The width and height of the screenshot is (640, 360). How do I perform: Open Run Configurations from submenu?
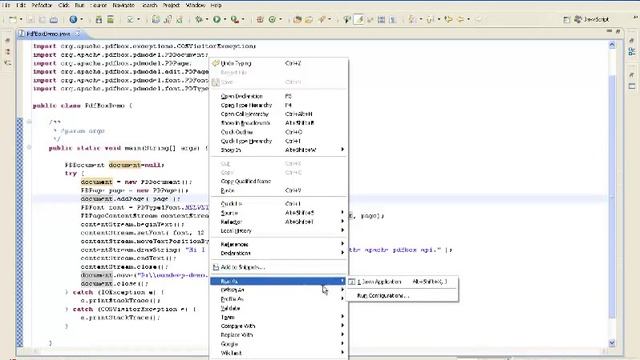pos(402,296)
